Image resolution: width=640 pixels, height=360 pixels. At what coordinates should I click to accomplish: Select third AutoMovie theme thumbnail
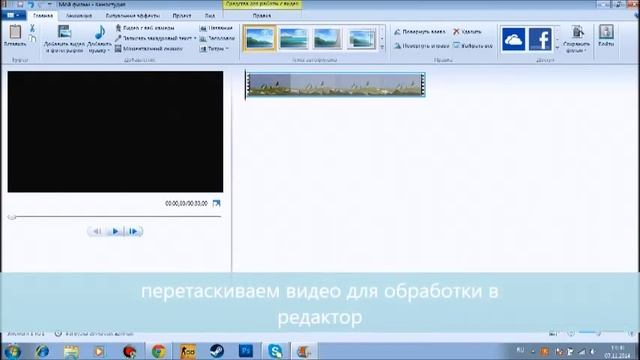pyautogui.click(x=327, y=38)
